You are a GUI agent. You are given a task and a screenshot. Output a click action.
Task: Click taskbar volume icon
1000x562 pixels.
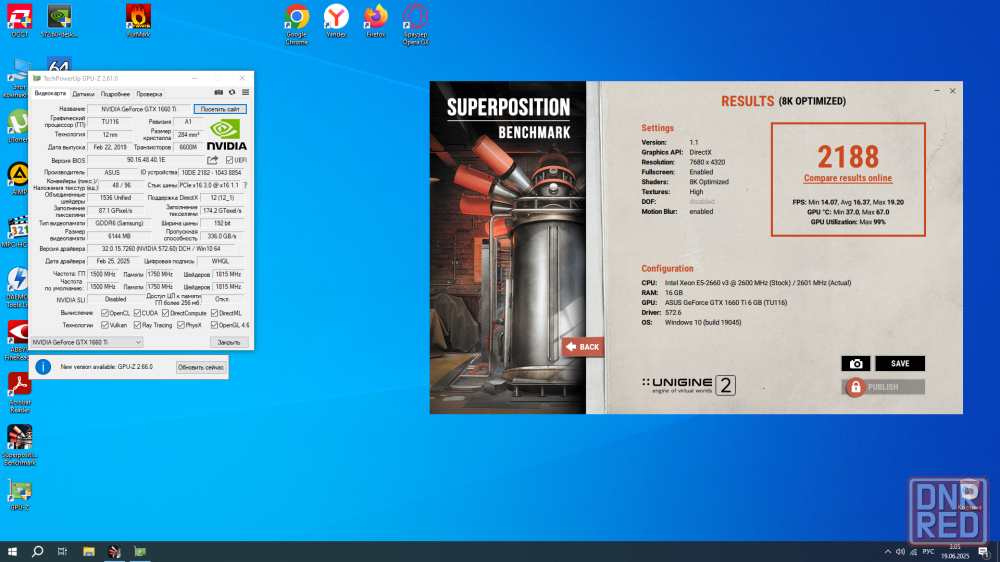[x=901, y=552]
